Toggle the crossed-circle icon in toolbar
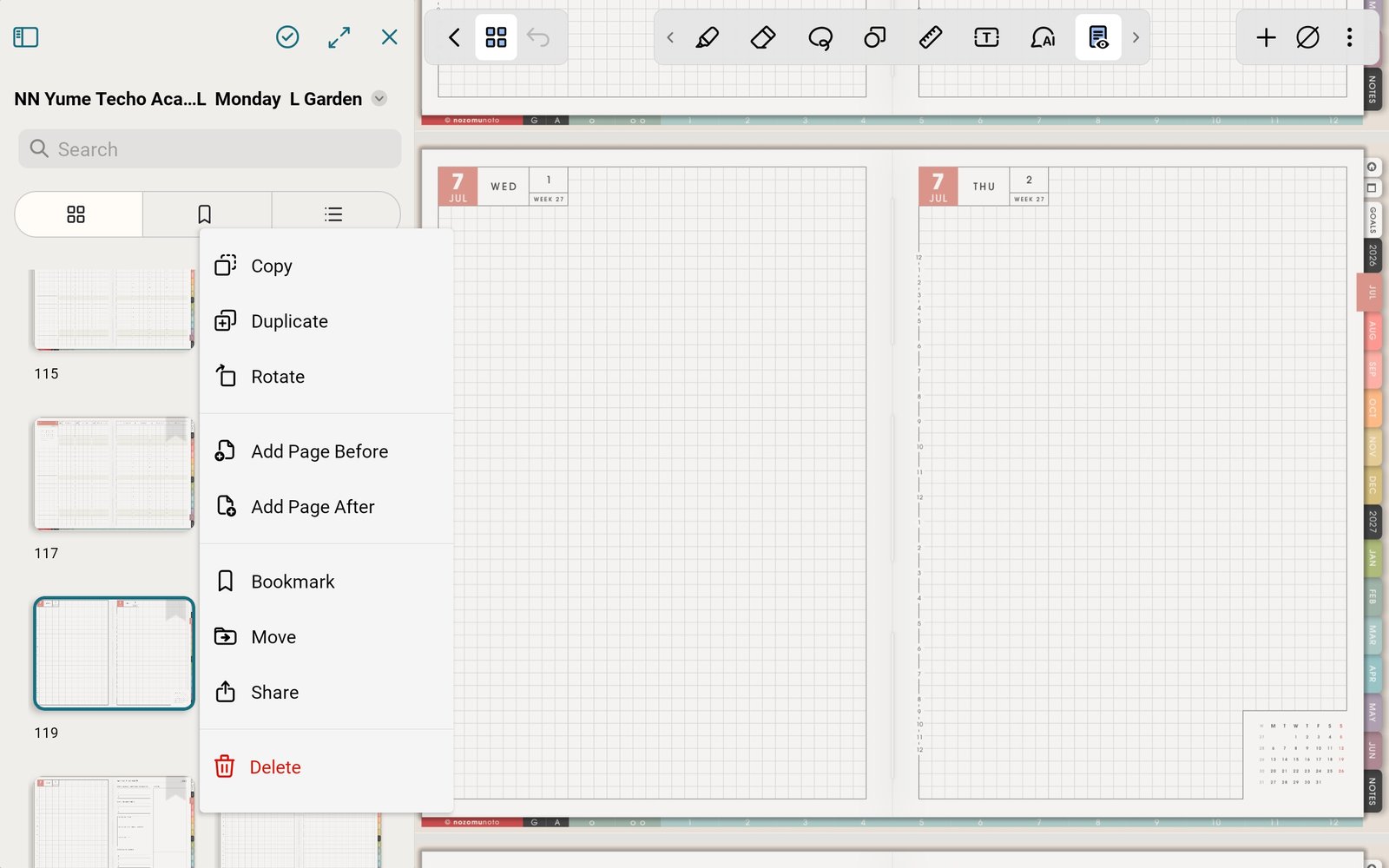This screenshot has height=868, width=1389. (x=1307, y=37)
